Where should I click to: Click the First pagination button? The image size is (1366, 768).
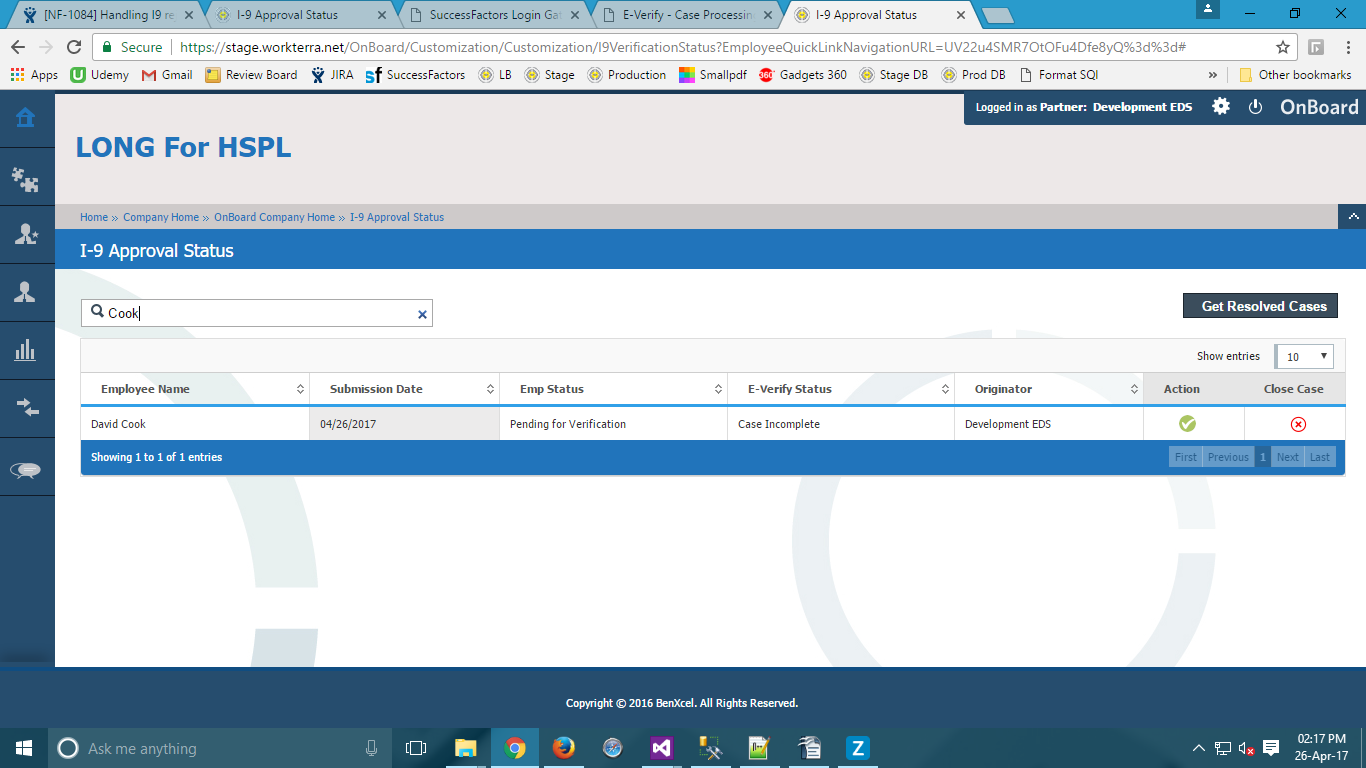point(1185,457)
